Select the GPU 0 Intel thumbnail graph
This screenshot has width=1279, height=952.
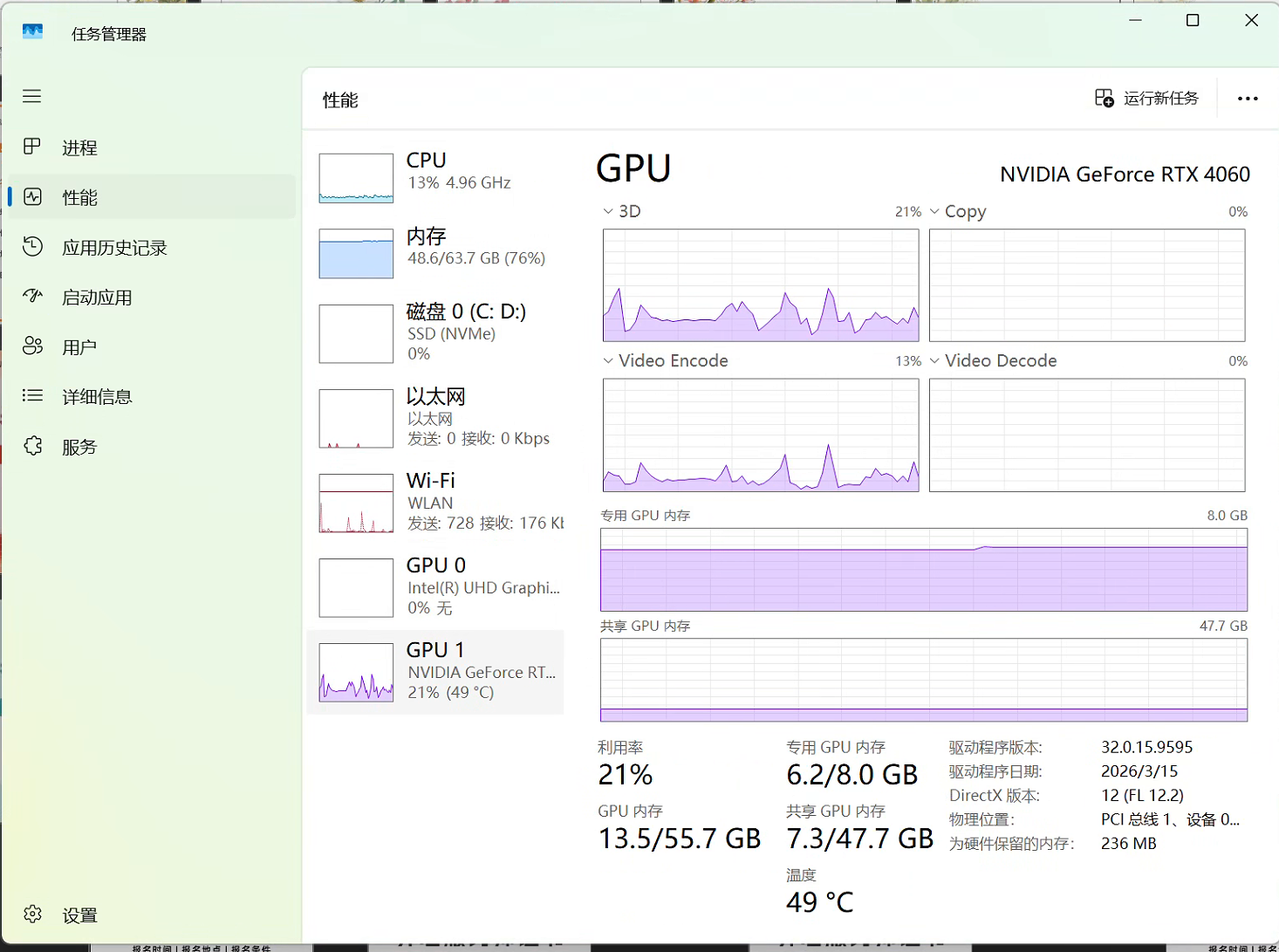pyautogui.click(x=356, y=588)
